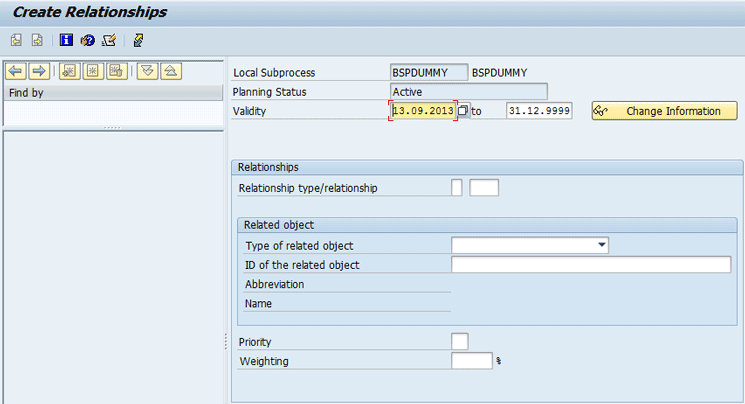Go forward with the right arrow button
Viewport: 745px width, 404px height.
pos(39,71)
